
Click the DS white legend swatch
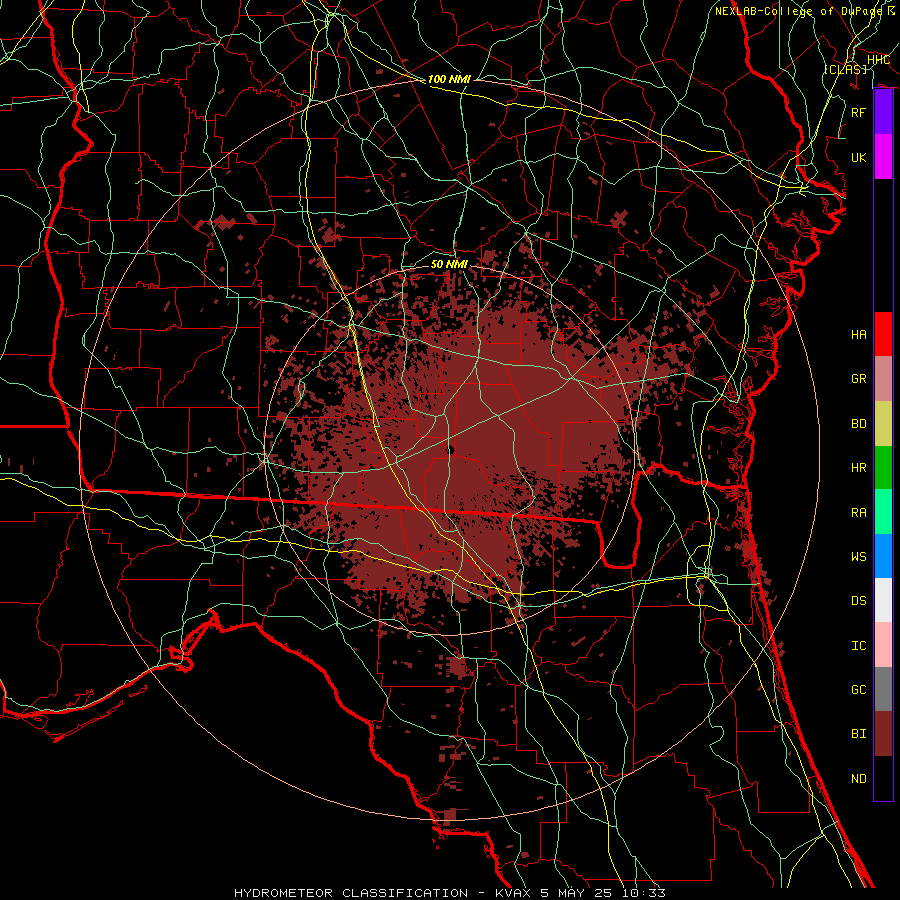coord(883,600)
